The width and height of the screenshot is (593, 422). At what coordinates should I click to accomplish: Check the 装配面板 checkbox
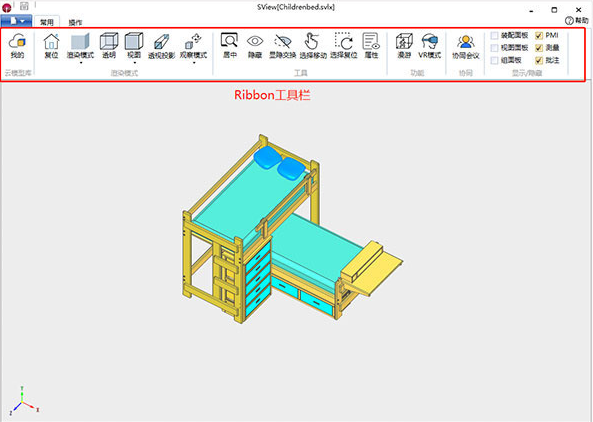pos(494,36)
